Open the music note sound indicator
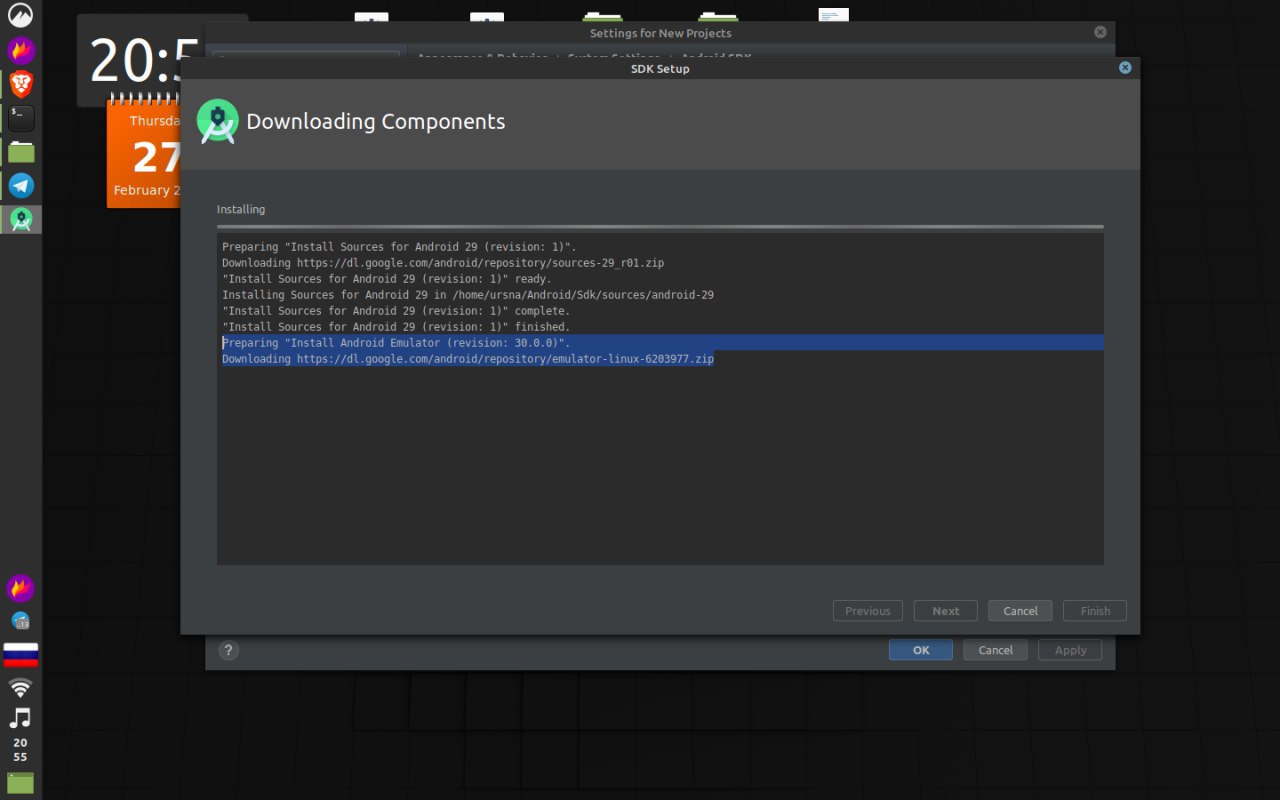The height and width of the screenshot is (800, 1280). click(x=20, y=718)
